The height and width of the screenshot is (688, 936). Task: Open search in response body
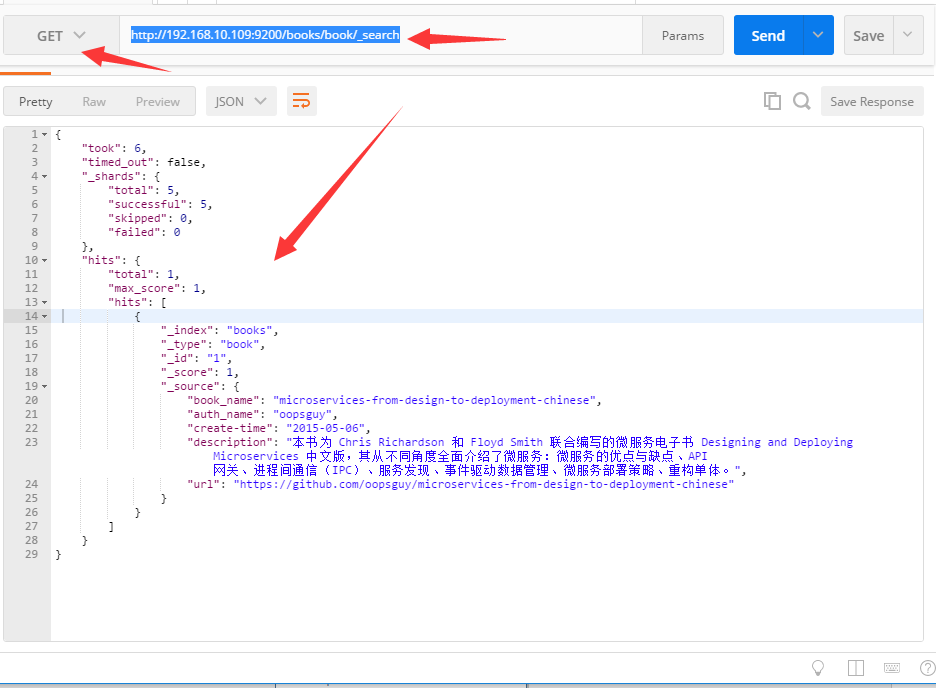pos(801,101)
